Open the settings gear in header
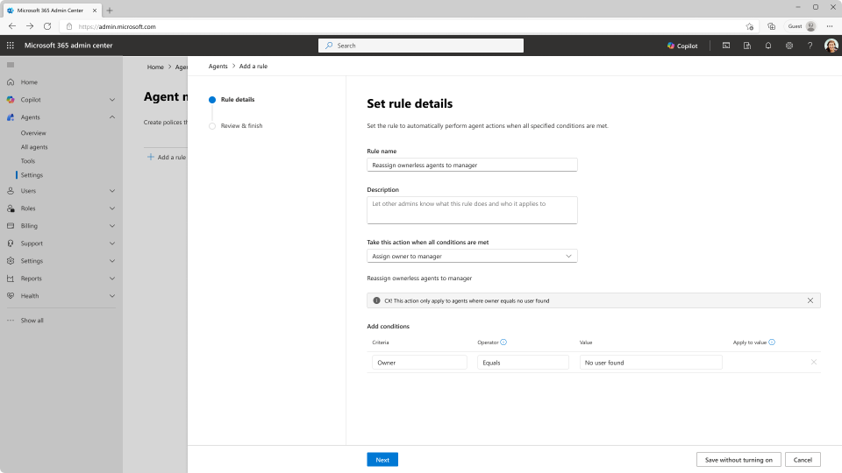The width and height of the screenshot is (842, 473). pos(789,45)
